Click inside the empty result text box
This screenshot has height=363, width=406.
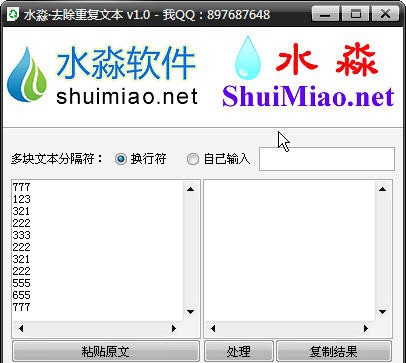(x=289, y=251)
